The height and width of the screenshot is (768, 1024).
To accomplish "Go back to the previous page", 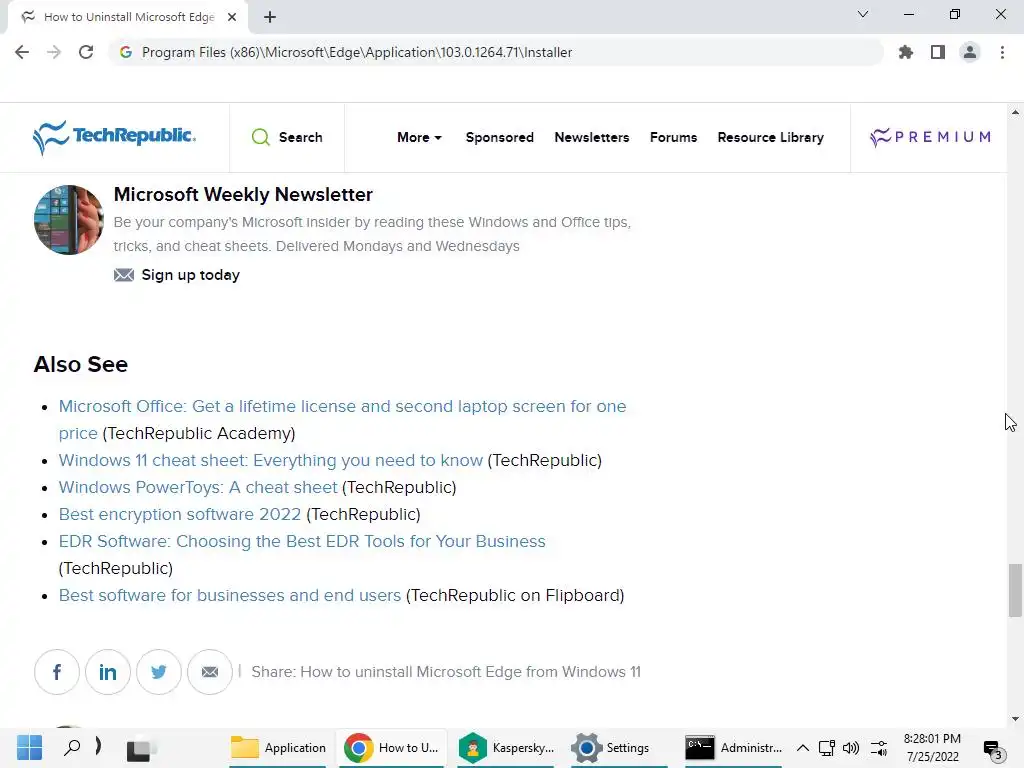I will pos(22,52).
